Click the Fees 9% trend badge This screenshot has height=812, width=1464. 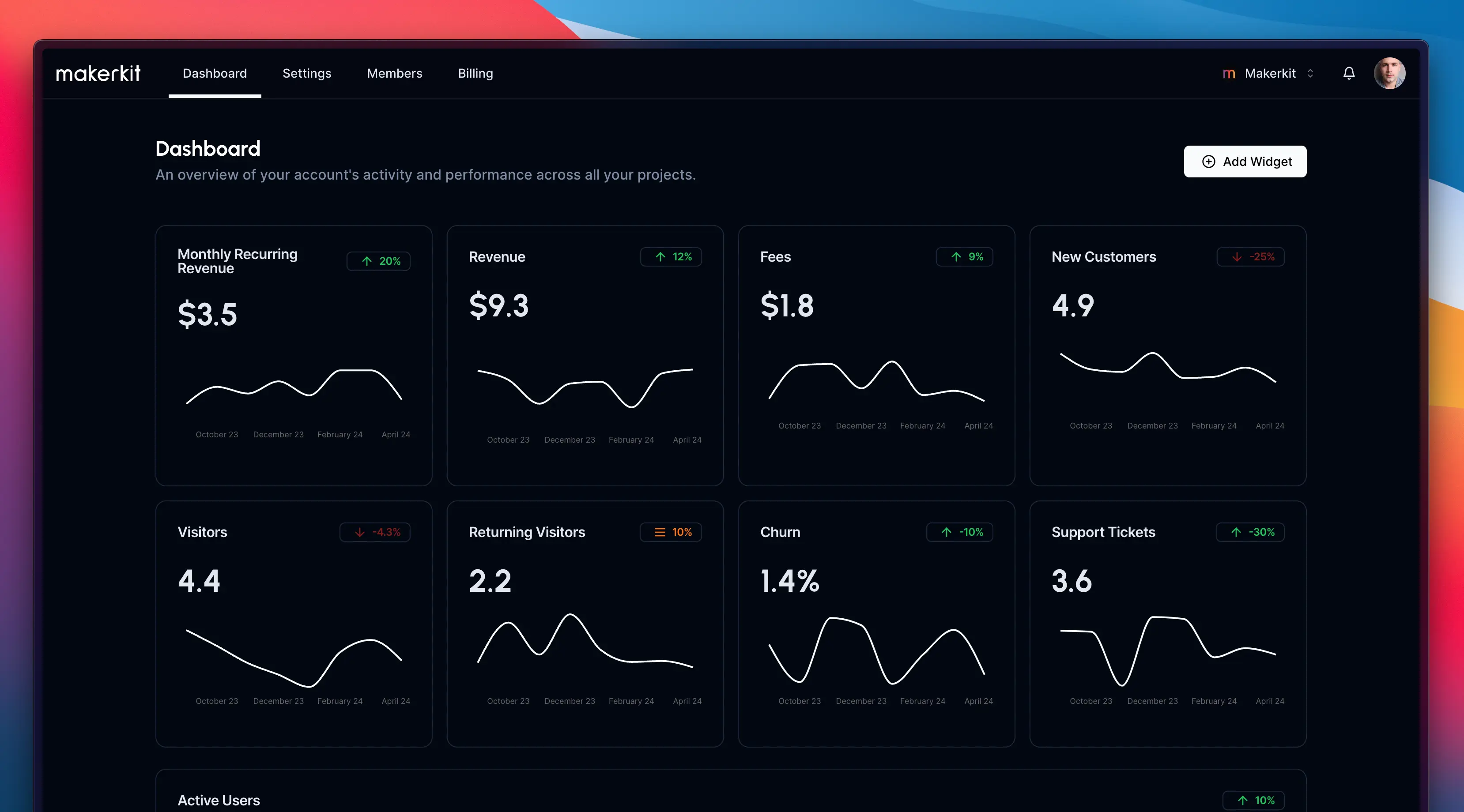(964, 257)
